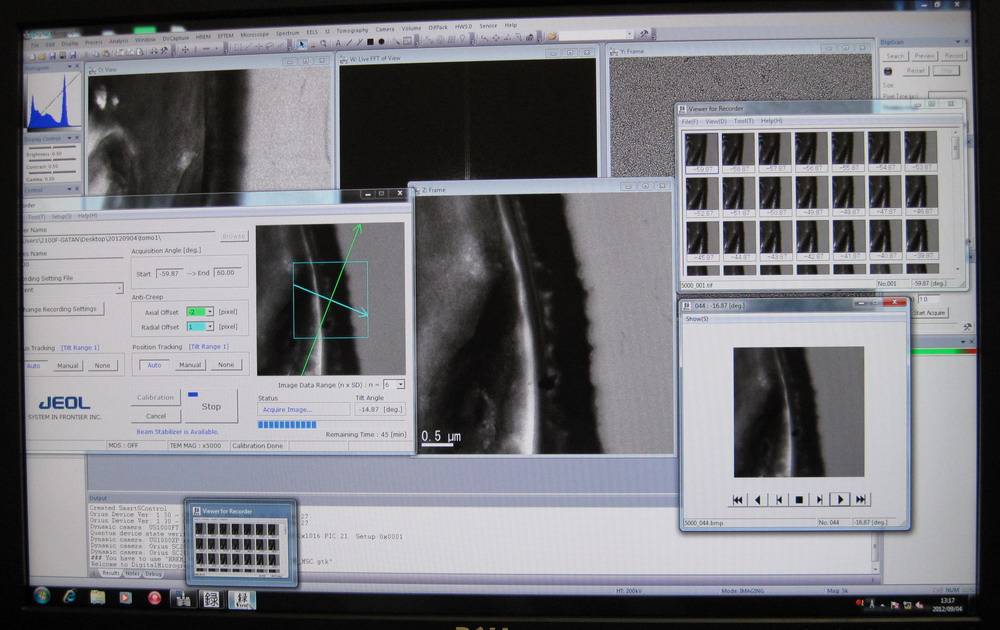Screen dimensions: 1000x630
Task: Open Image Data Range n dropdown
Action: 401,385
